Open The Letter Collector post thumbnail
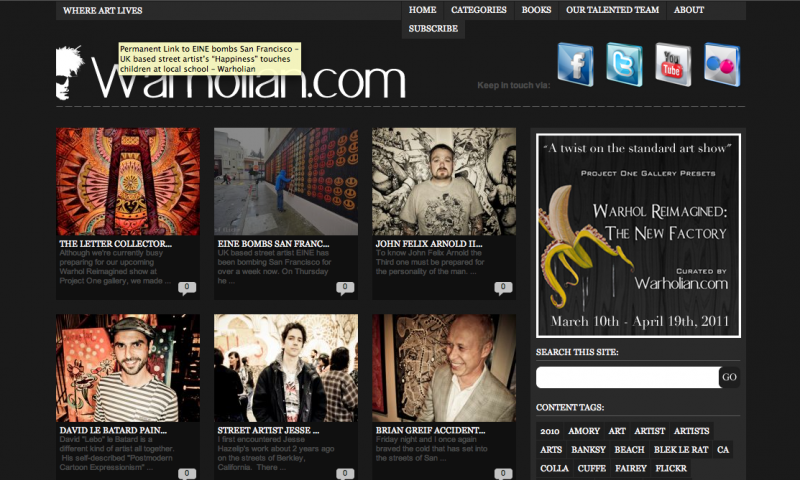 pyautogui.click(x=128, y=182)
